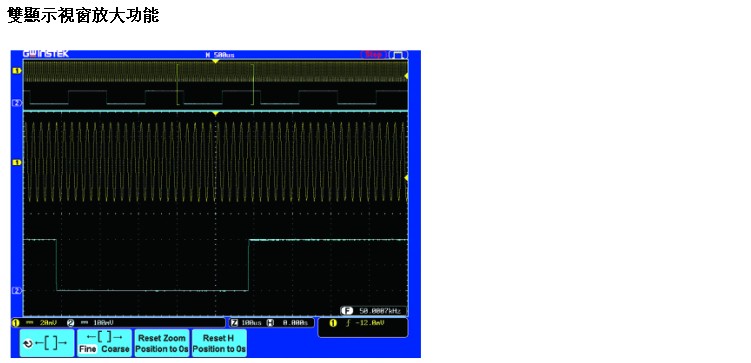The image size is (751, 363).
Task: Click the F 50.0007kHz frequency readout
Action: 374,311
